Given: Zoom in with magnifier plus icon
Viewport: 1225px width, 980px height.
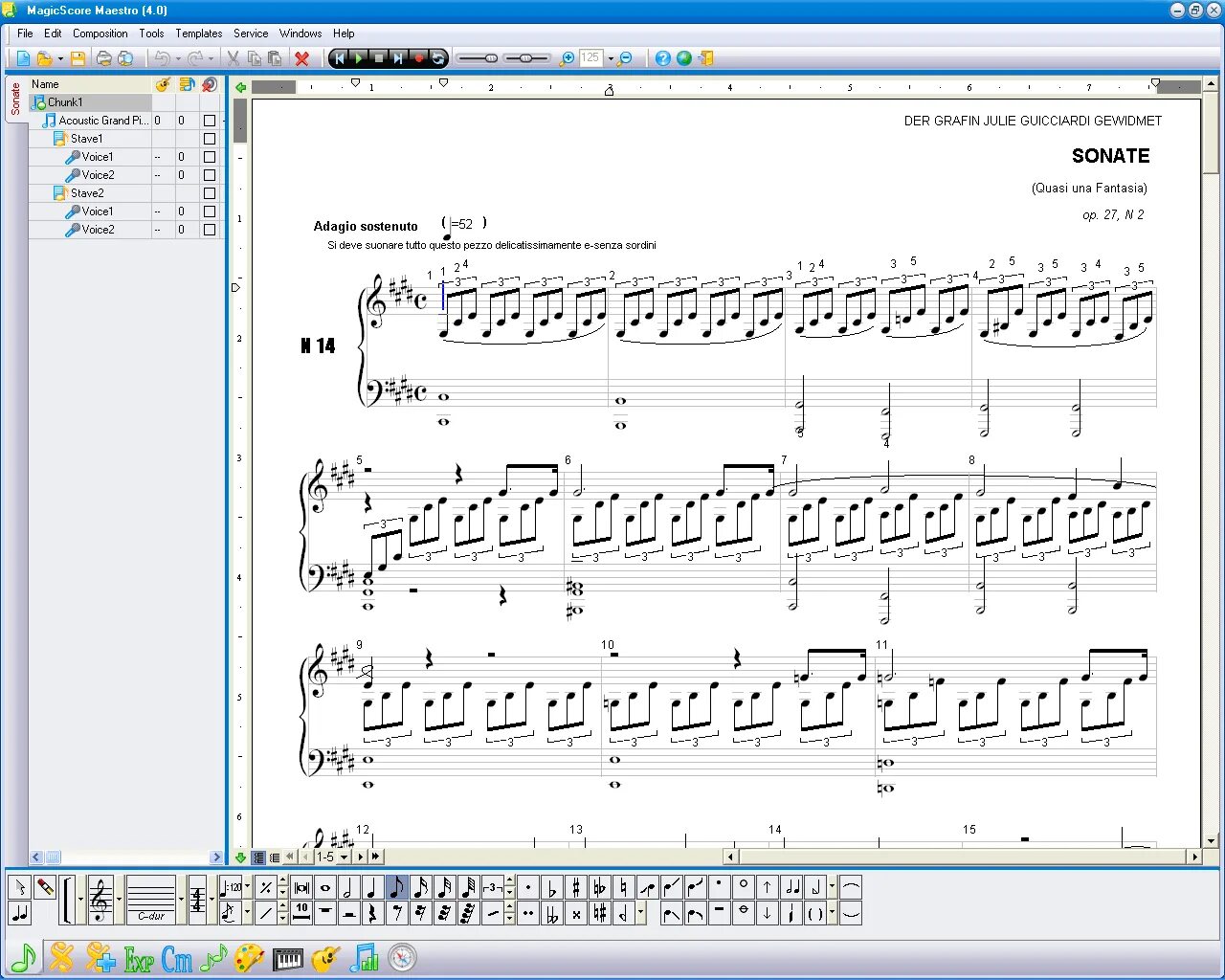Looking at the screenshot, I should click(567, 58).
